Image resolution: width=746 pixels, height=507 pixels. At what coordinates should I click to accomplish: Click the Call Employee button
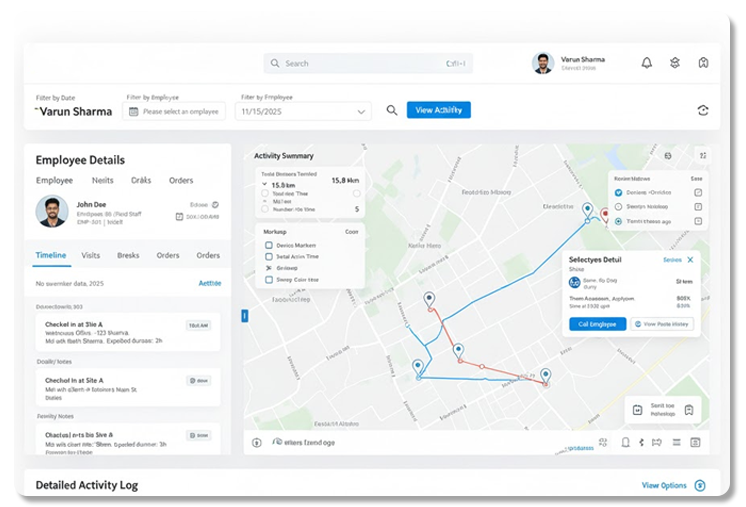(597, 324)
